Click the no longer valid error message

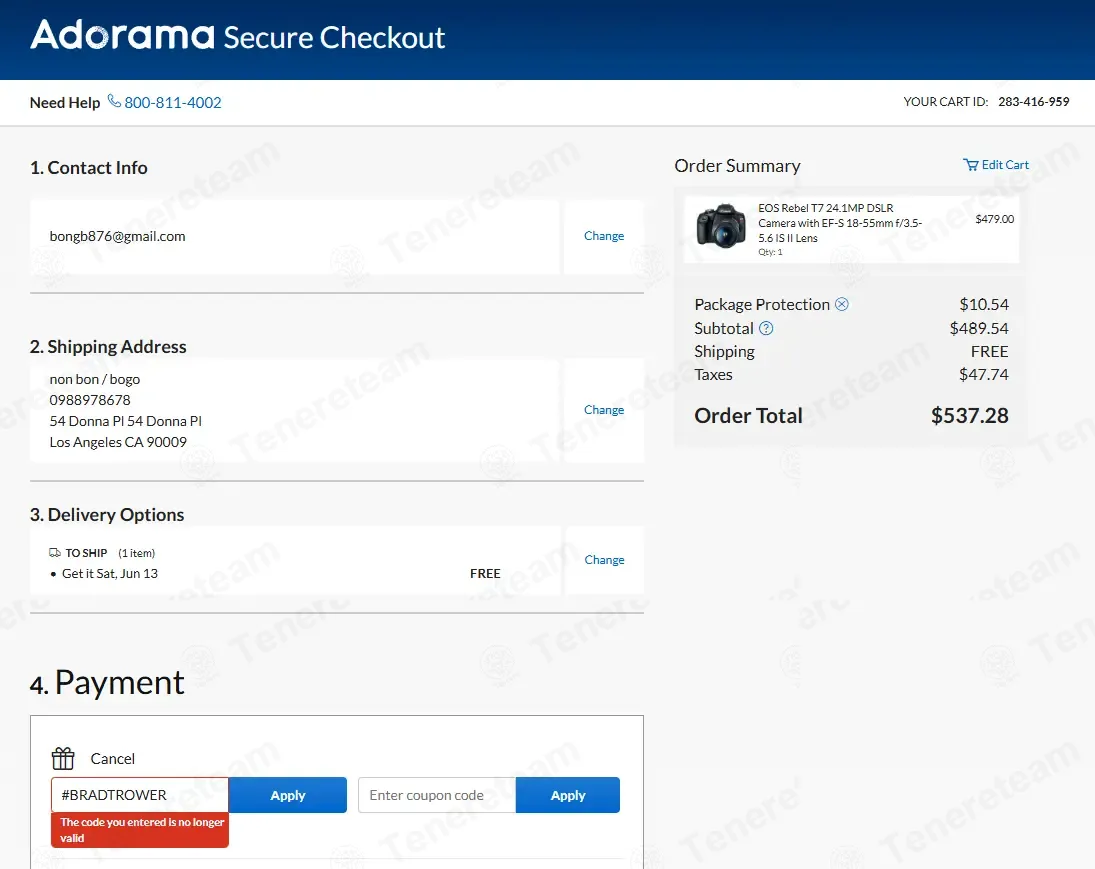click(140, 830)
